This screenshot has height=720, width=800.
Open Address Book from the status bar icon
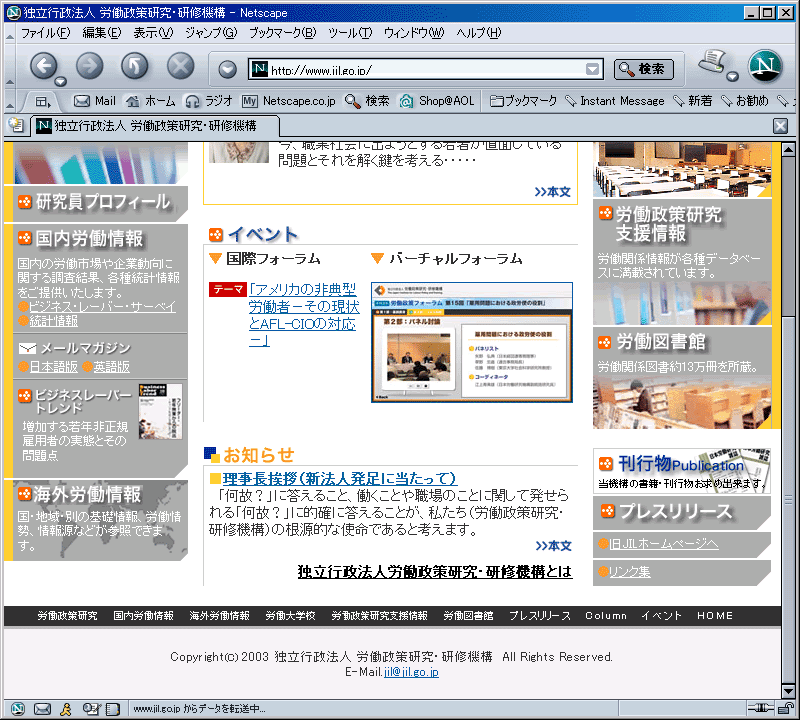tap(113, 708)
